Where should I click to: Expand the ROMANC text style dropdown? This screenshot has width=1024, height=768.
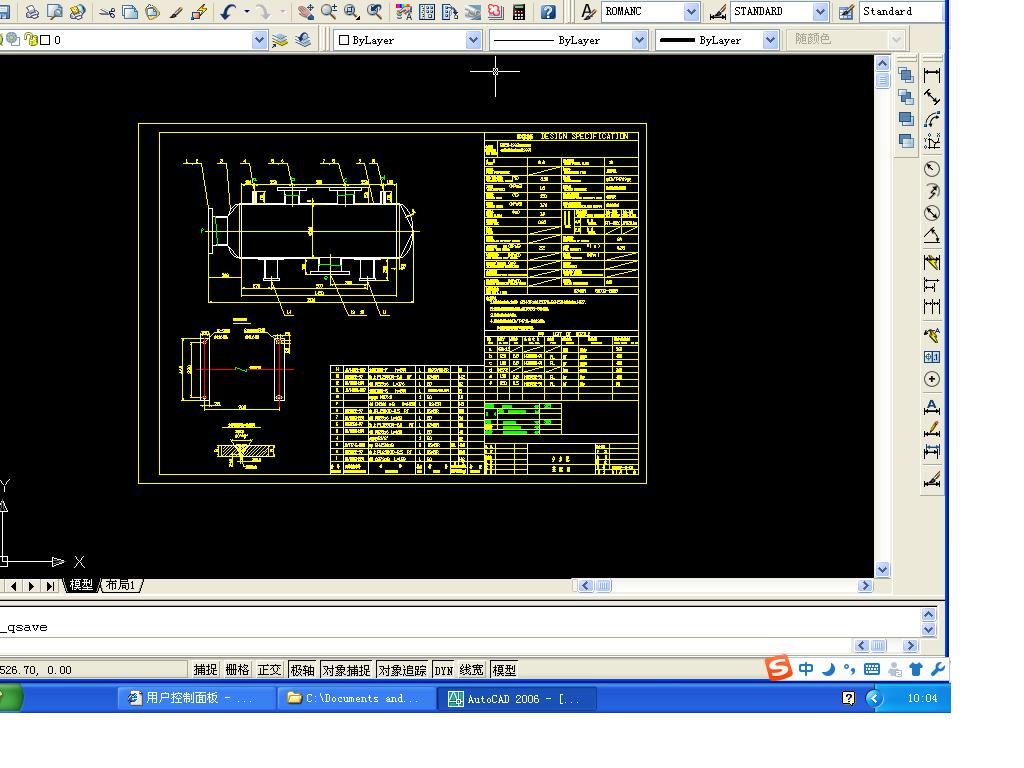click(x=691, y=12)
